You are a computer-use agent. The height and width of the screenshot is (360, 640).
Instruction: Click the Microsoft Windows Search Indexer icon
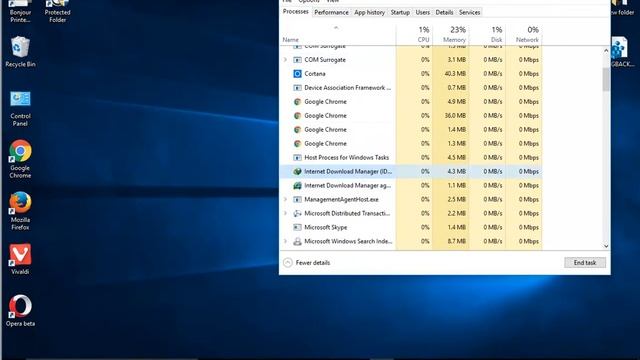tap(298, 241)
